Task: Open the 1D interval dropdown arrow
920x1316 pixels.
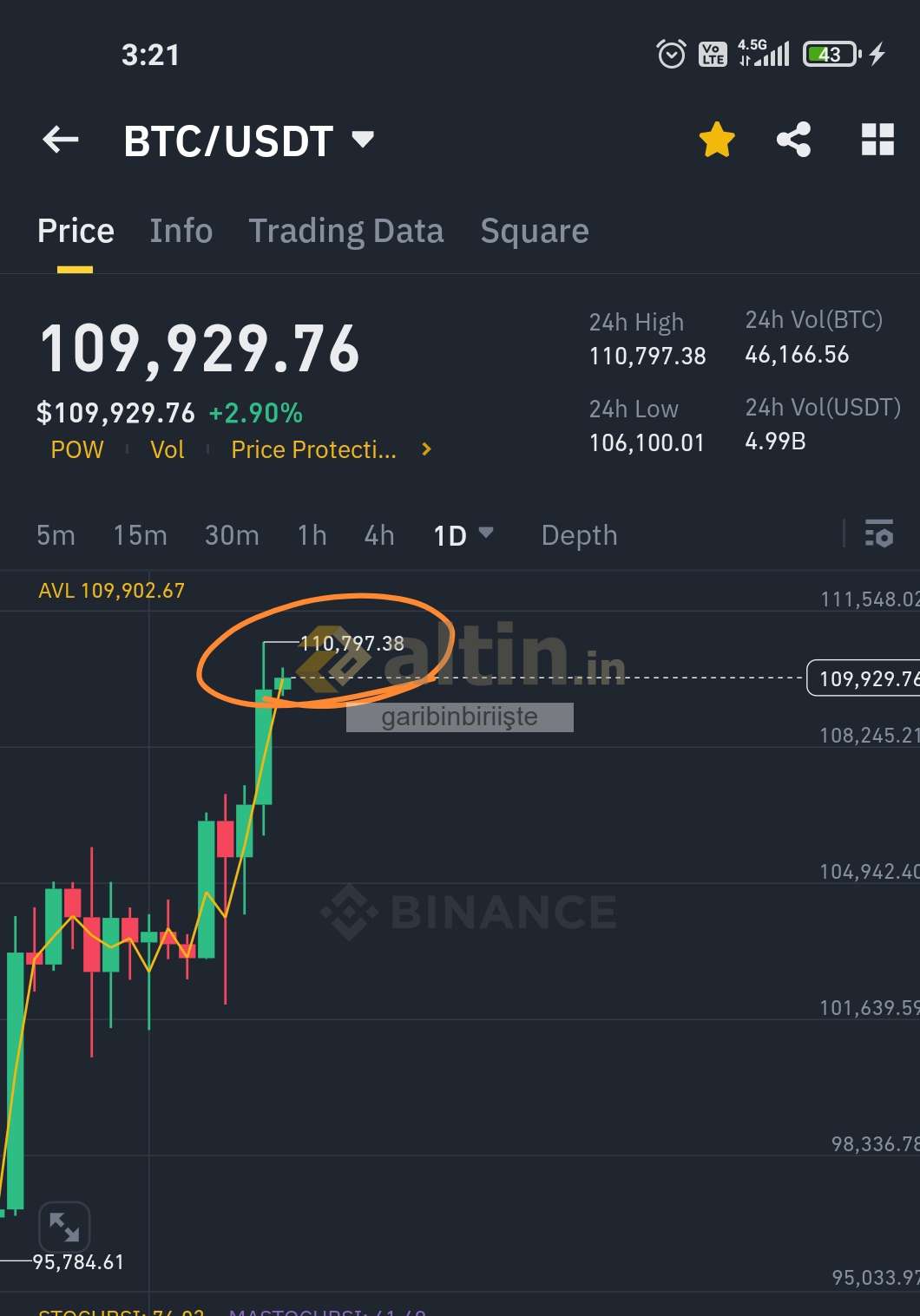Action: (x=486, y=532)
